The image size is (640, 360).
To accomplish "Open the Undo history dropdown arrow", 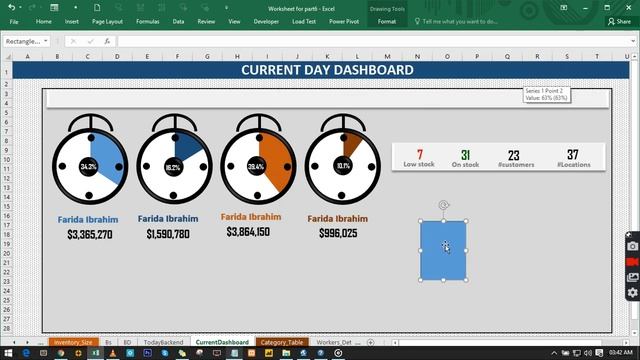I will click(x=20, y=7).
